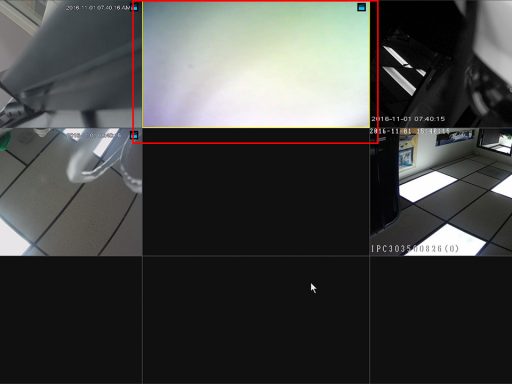Viewport: 512px width, 384px height.
Task: Select the ceiling-view feed labeled IPC303500826
Action: (x=441, y=192)
